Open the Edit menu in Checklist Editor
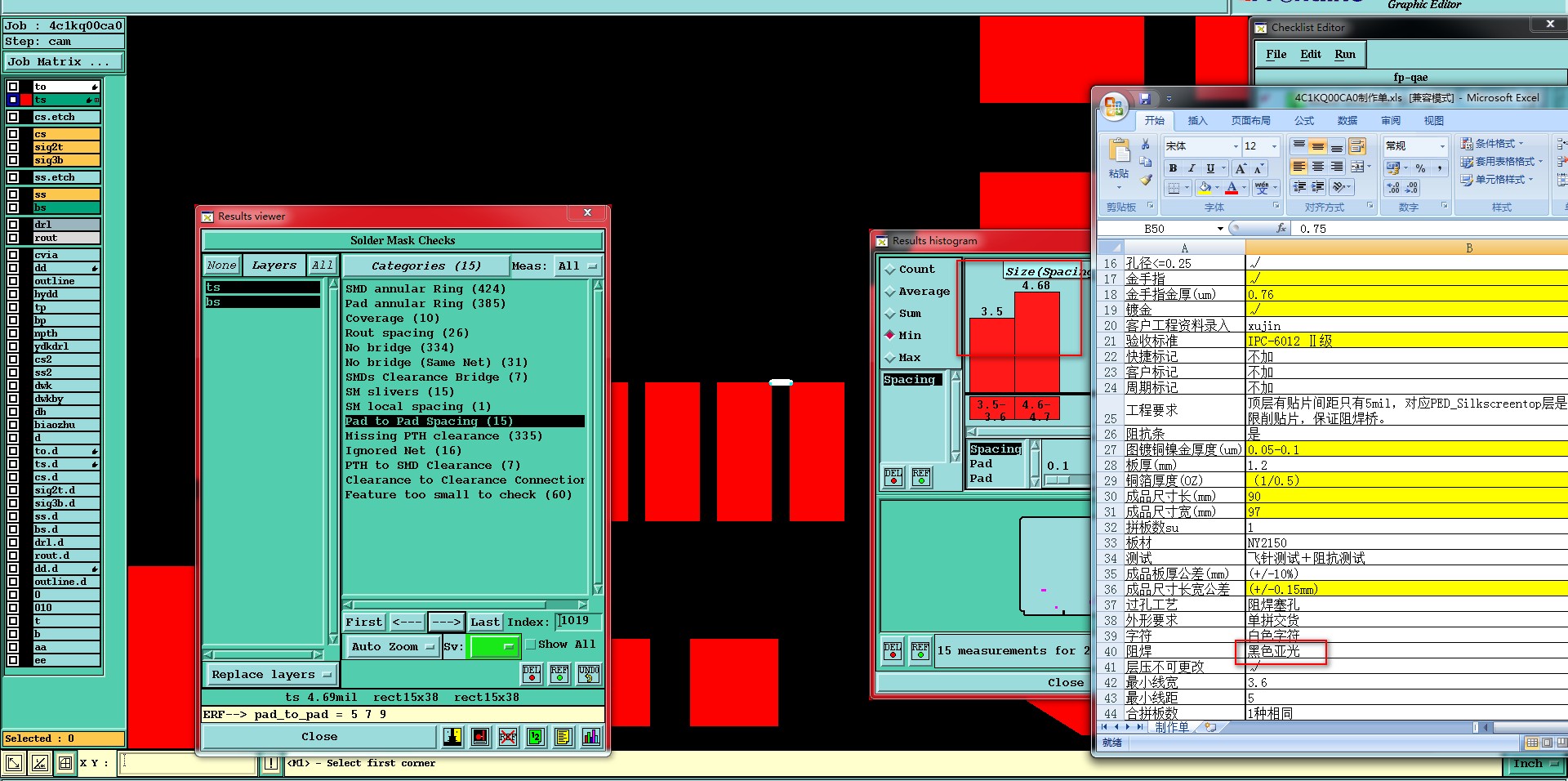This screenshot has width=1568, height=781. (1311, 55)
